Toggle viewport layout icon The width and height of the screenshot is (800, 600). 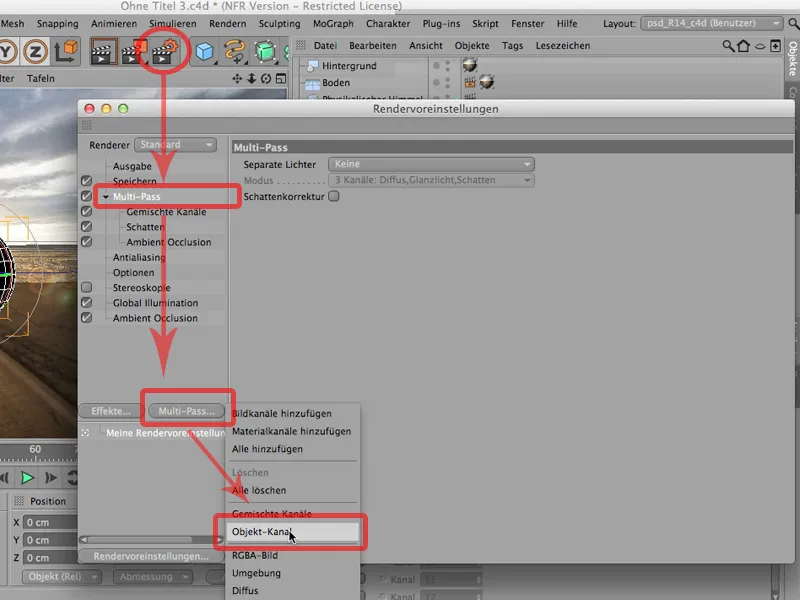281,79
